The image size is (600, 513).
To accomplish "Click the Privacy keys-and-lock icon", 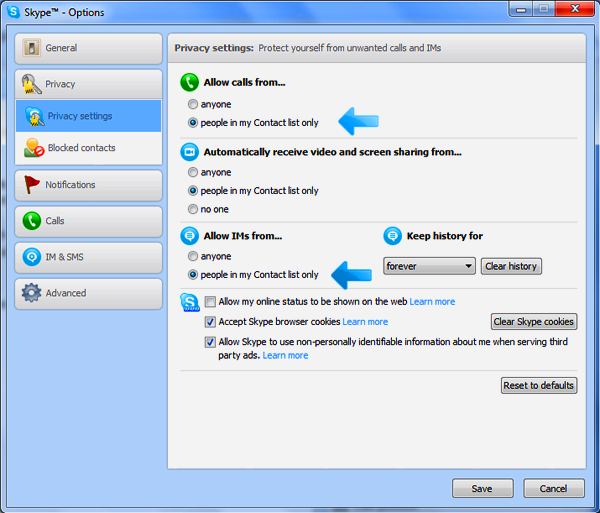I will [31, 84].
